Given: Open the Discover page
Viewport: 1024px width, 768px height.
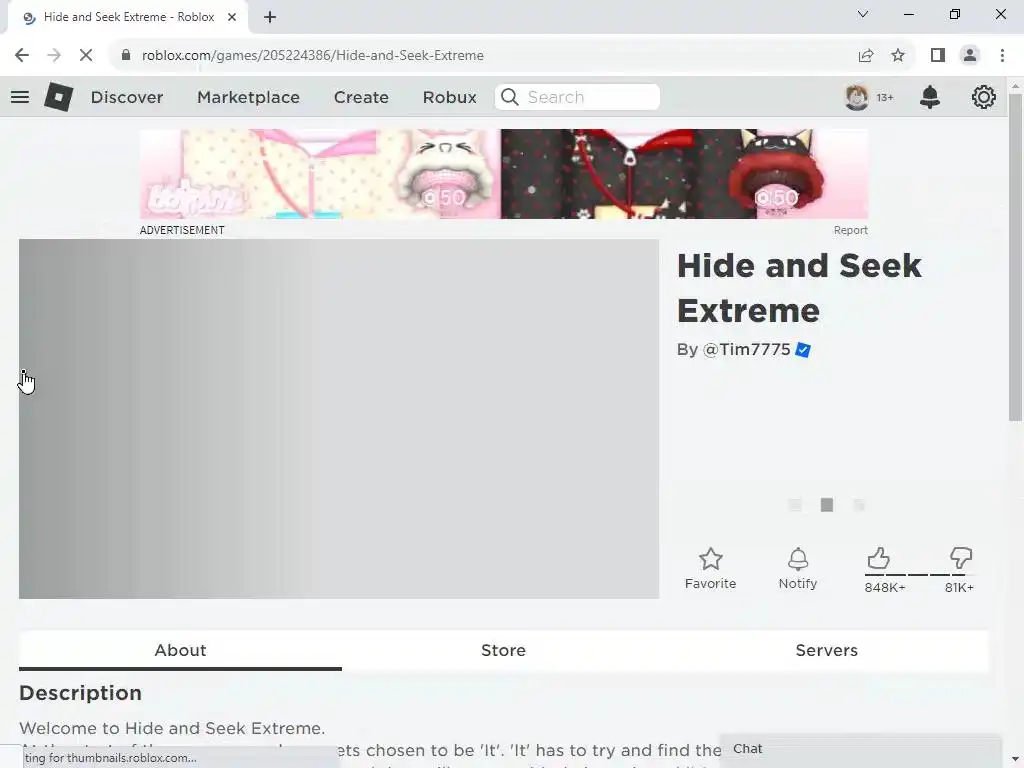Looking at the screenshot, I should click(127, 97).
